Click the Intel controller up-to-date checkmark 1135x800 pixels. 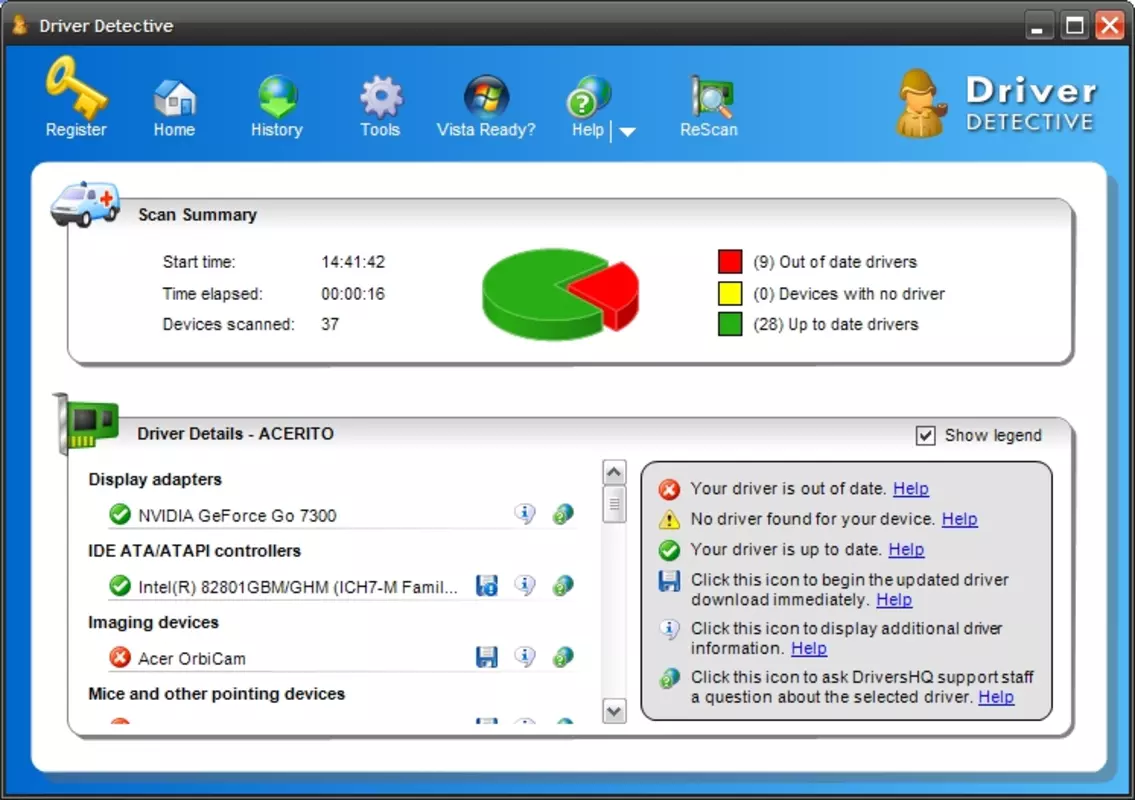tap(119, 585)
